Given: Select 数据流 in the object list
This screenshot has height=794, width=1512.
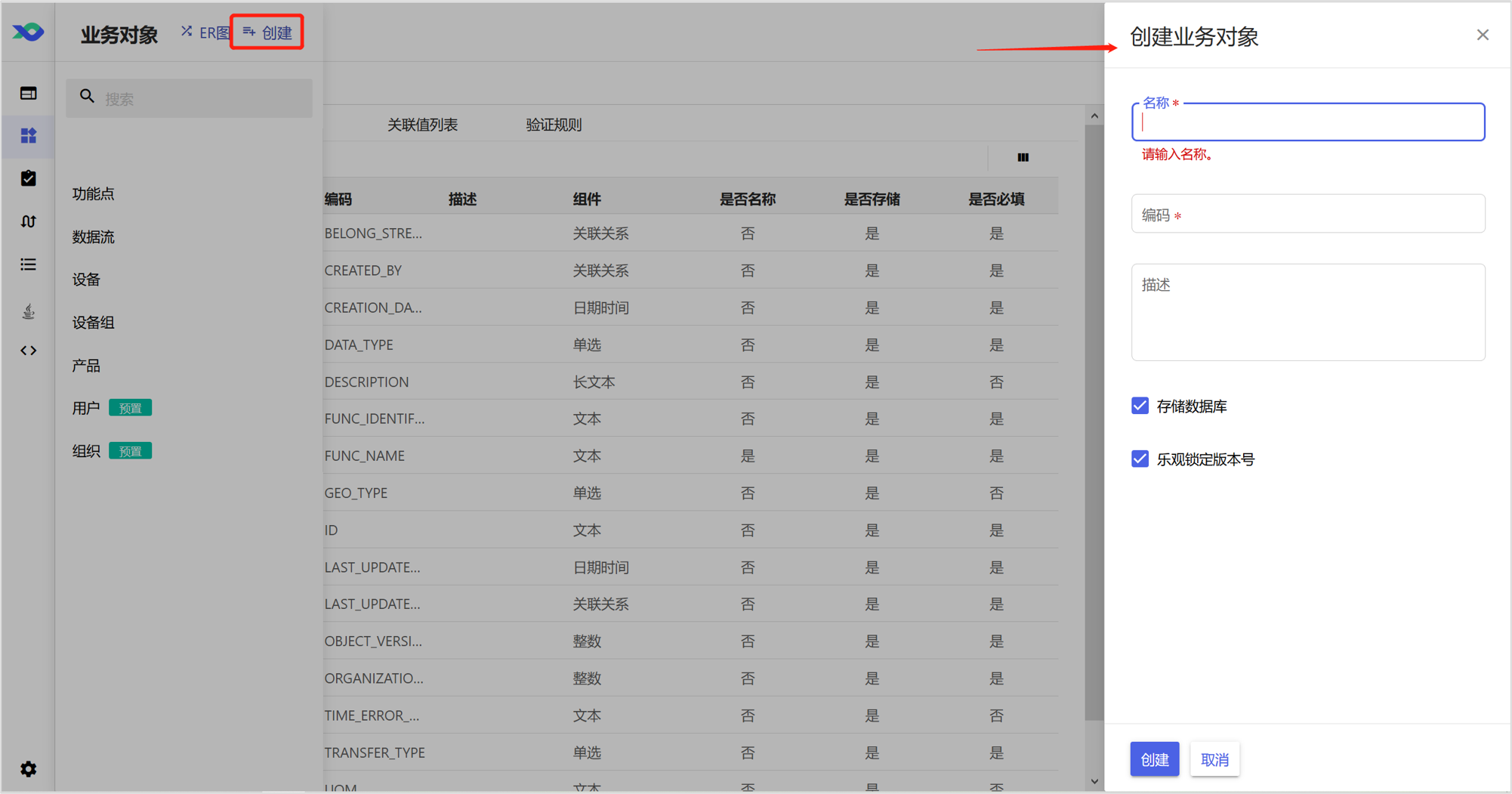Looking at the screenshot, I should pyautogui.click(x=93, y=237).
